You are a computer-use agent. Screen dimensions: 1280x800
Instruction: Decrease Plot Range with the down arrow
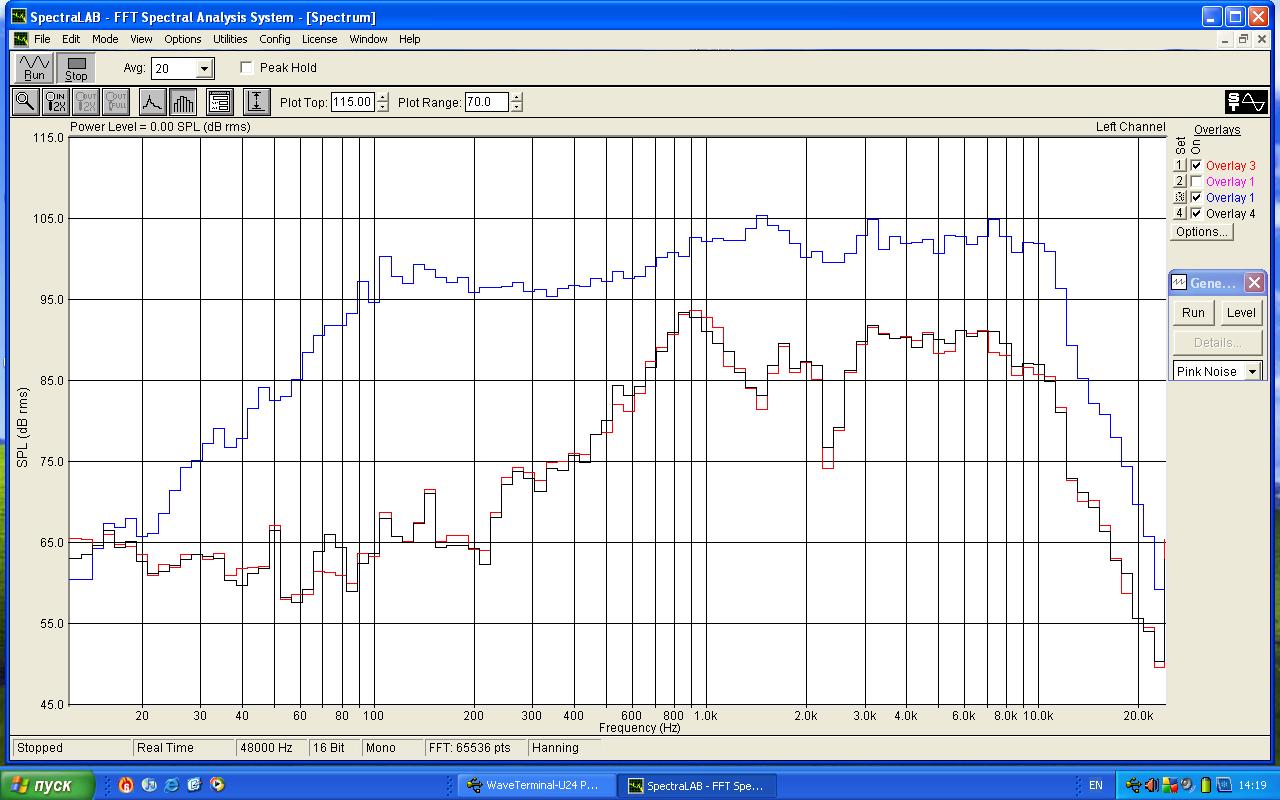pyautogui.click(x=516, y=107)
